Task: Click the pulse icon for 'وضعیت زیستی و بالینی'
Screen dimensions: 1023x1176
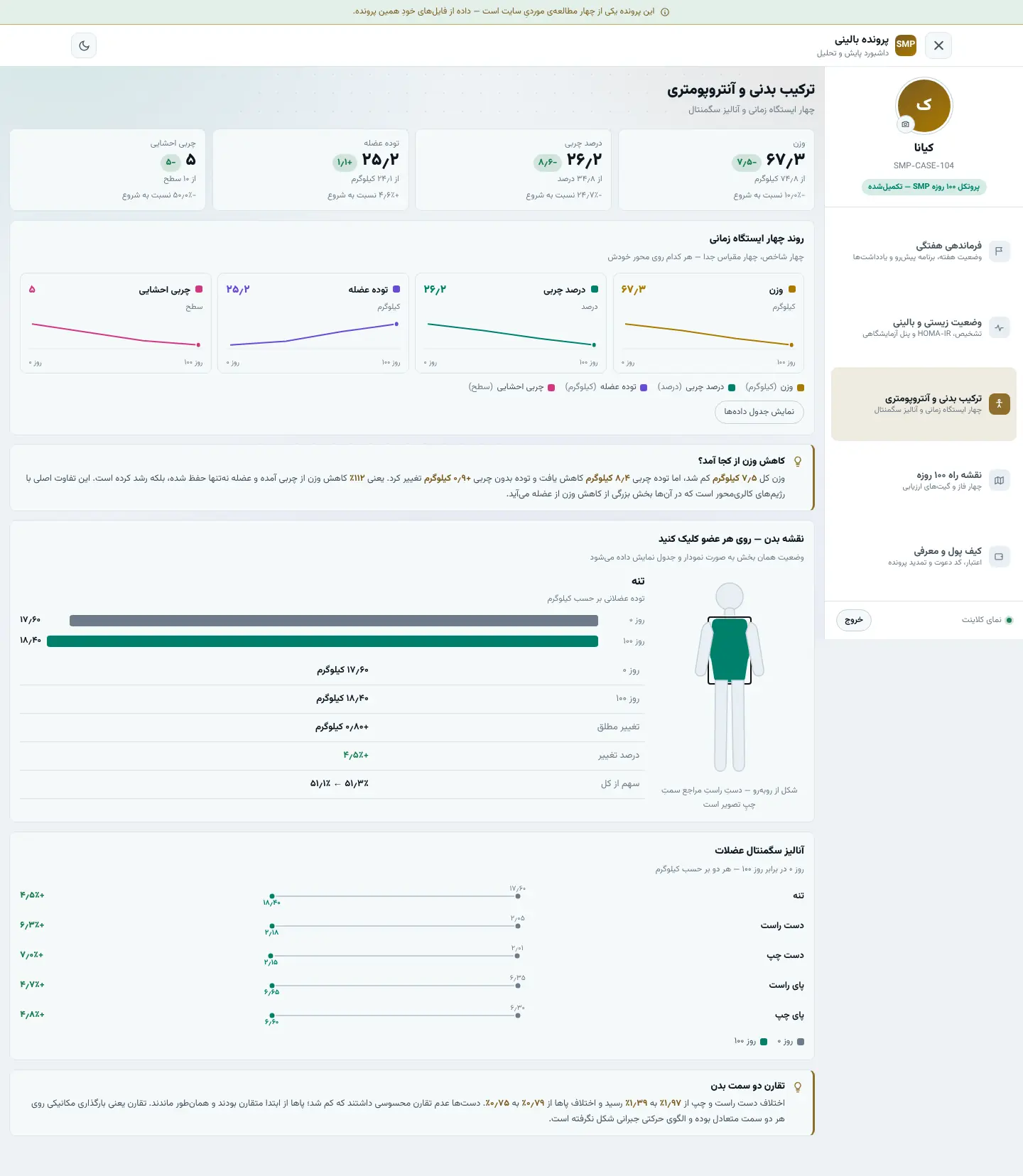Action: coord(999,327)
